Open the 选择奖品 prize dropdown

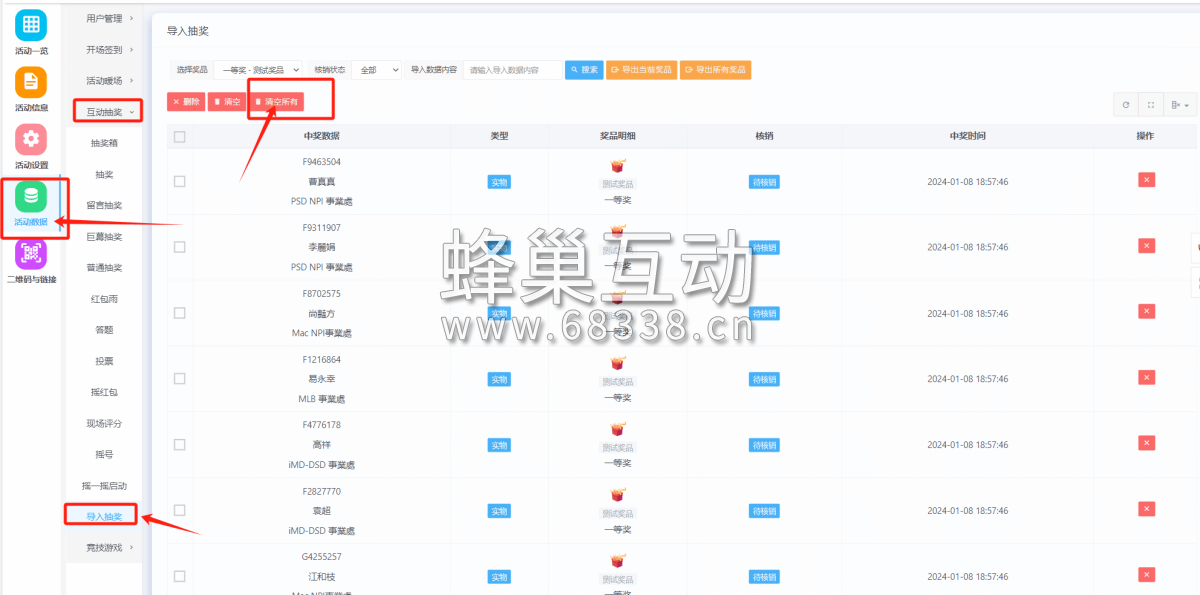tap(254, 69)
